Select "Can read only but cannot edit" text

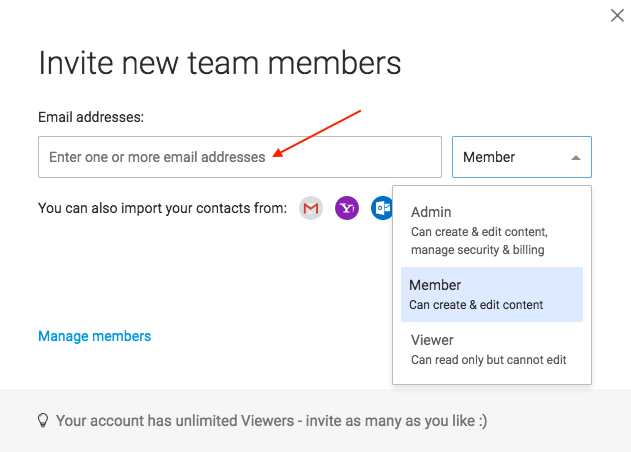pos(489,360)
